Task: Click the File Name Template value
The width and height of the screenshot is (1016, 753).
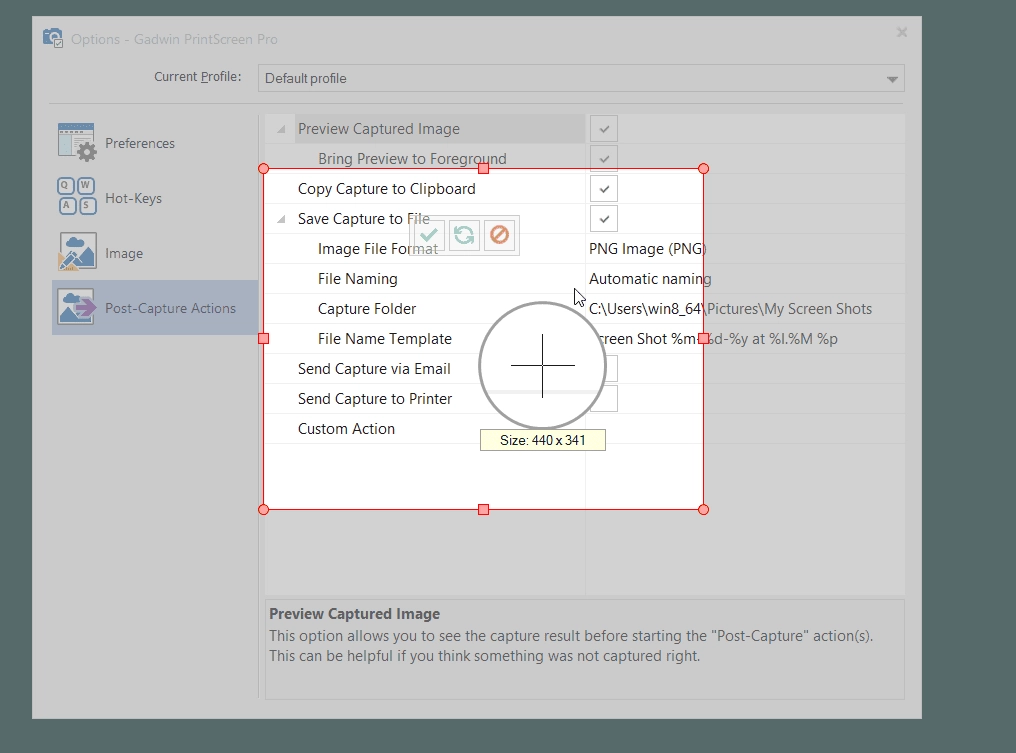Action: tap(717, 339)
